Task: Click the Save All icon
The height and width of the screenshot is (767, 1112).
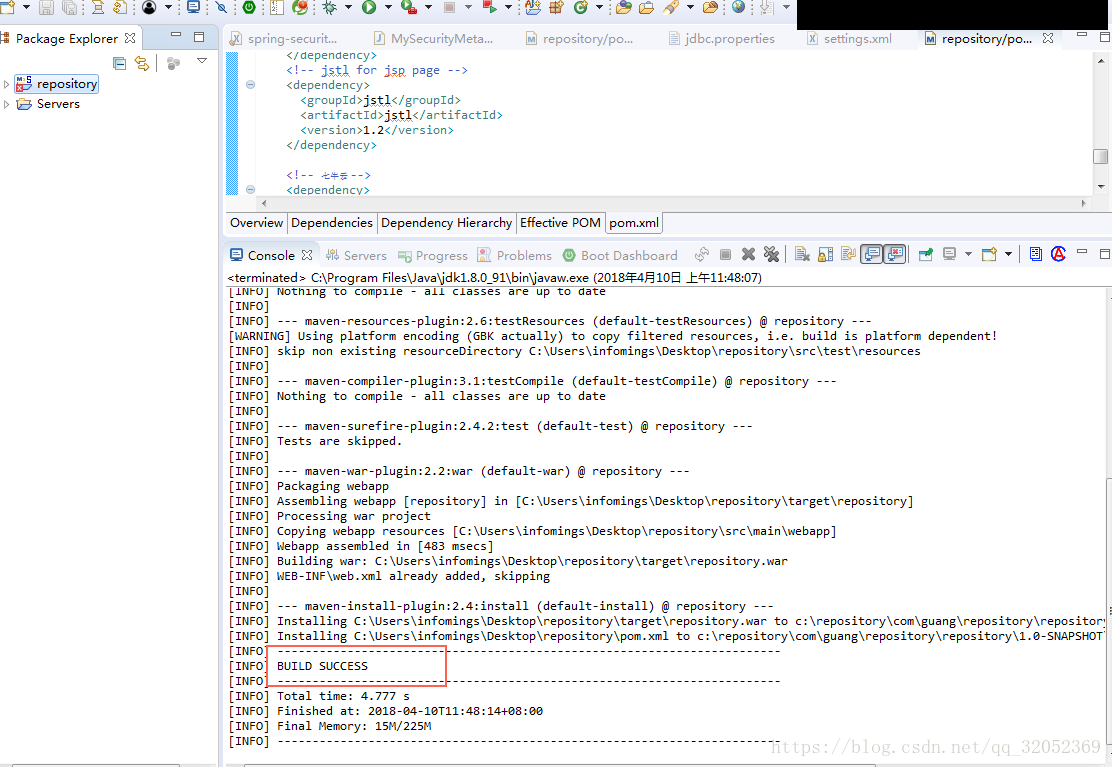Action: click(69, 7)
